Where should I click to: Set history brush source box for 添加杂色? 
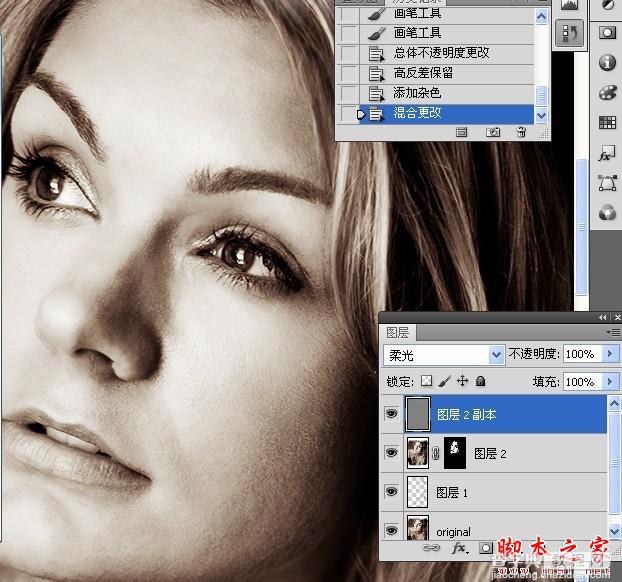[x=349, y=94]
